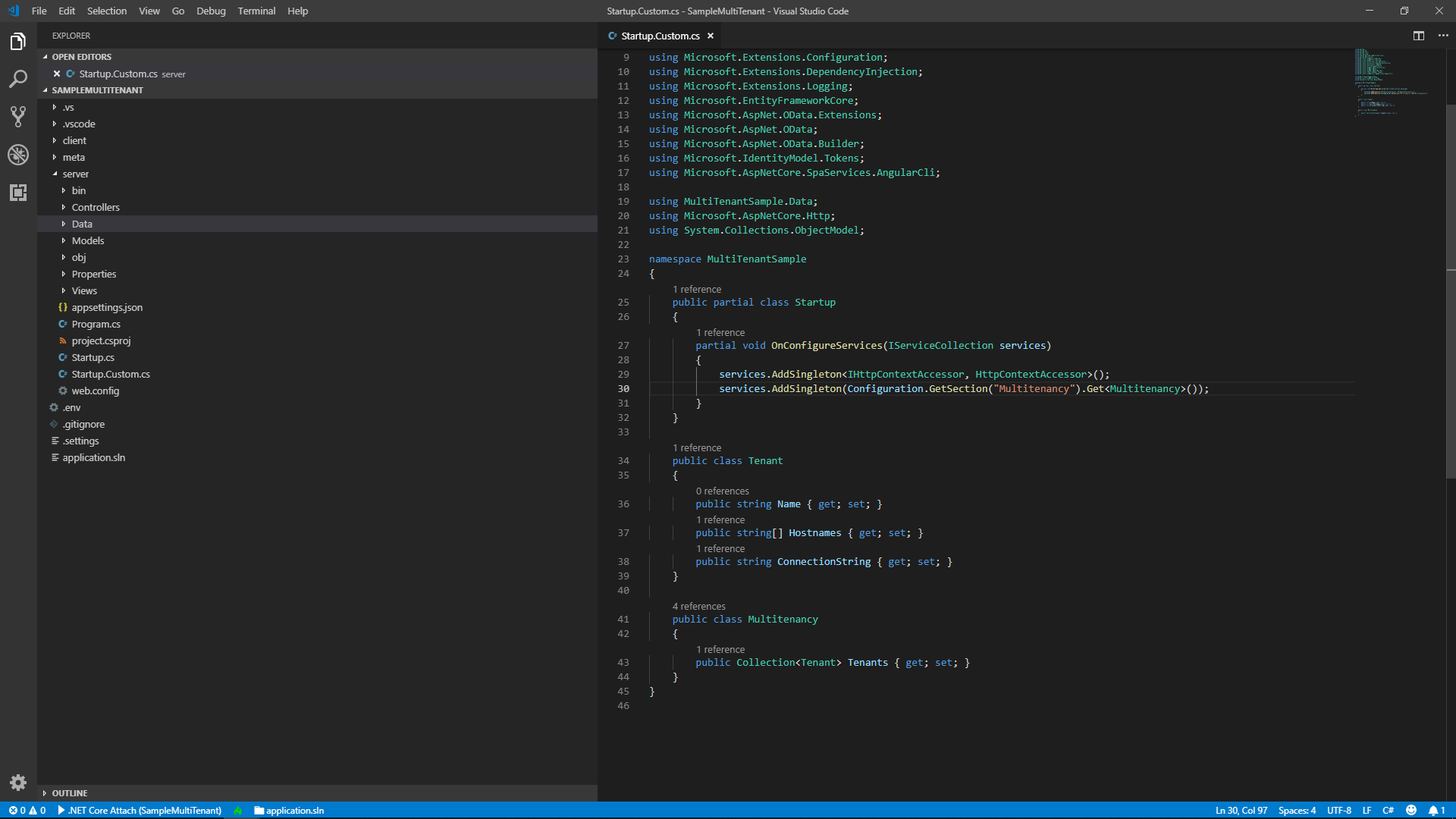
Task: Open the Debug view icon
Action: click(x=18, y=155)
